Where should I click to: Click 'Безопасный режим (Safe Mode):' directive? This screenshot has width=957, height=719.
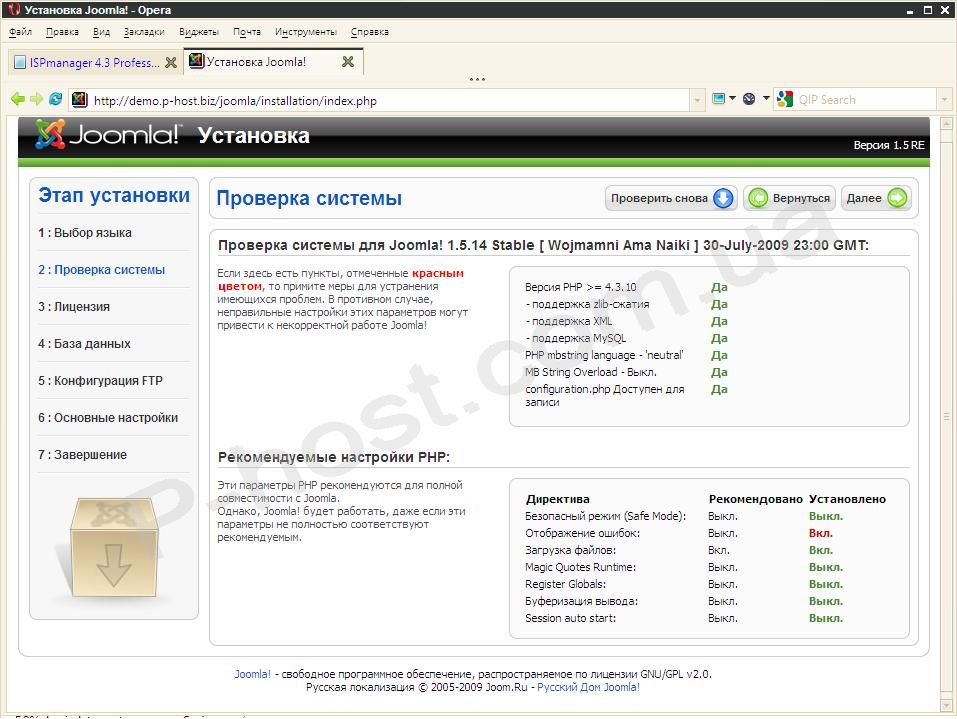point(605,516)
